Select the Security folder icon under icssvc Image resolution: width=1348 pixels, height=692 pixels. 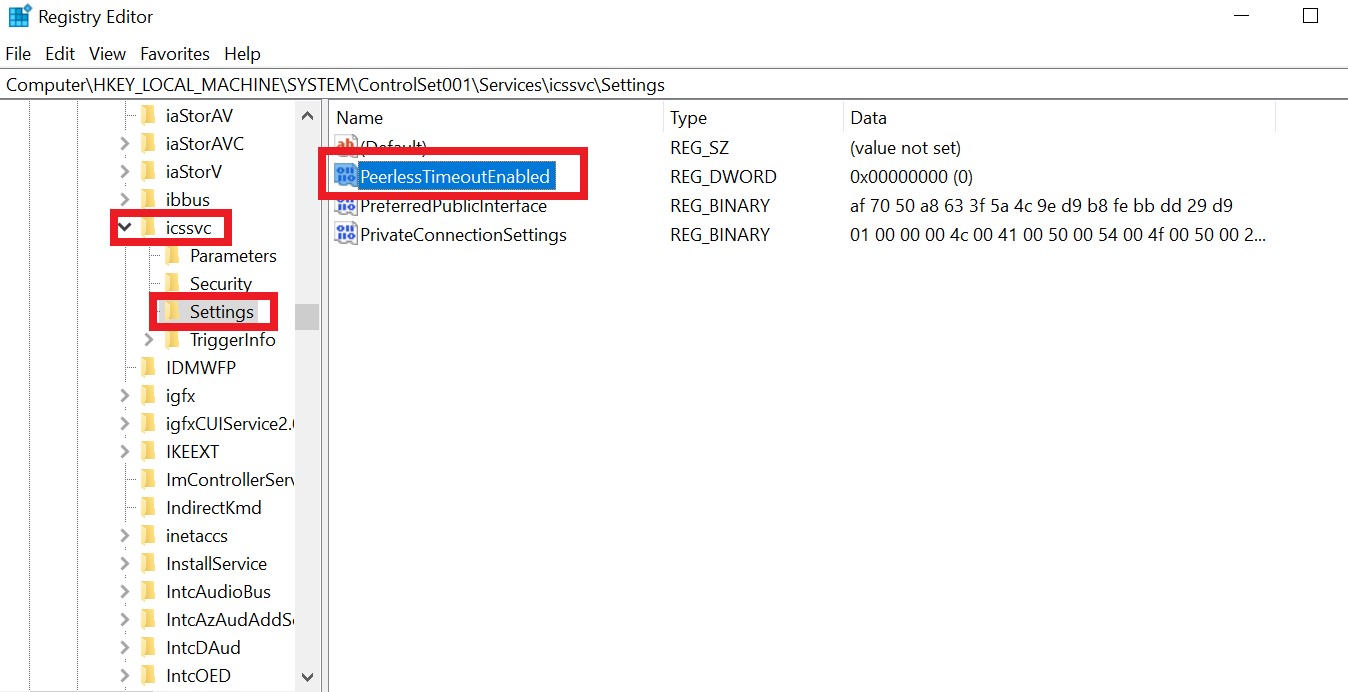(172, 283)
